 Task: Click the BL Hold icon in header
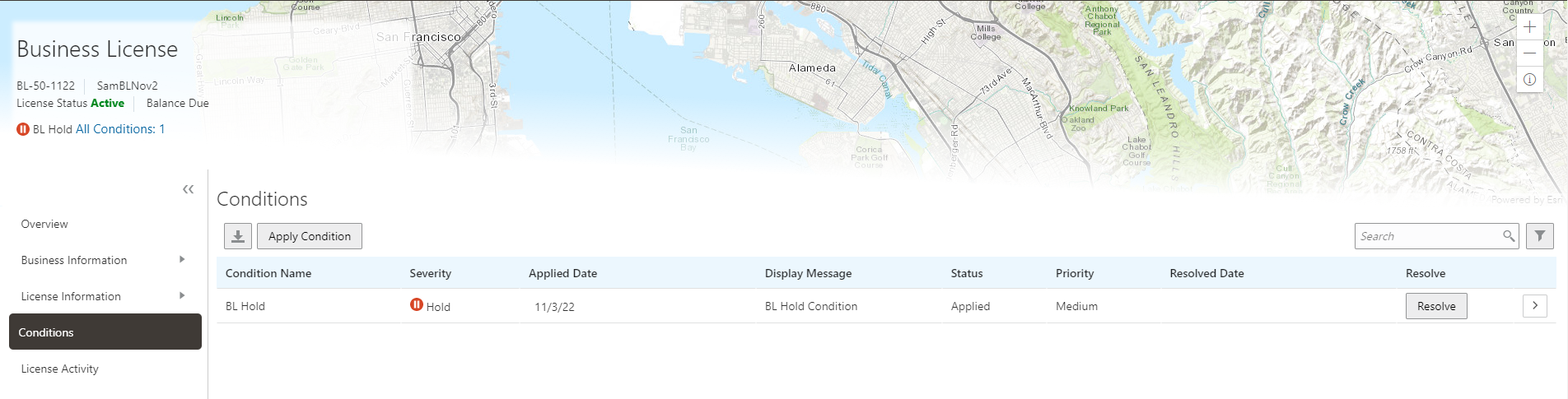pyautogui.click(x=23, y=129)
